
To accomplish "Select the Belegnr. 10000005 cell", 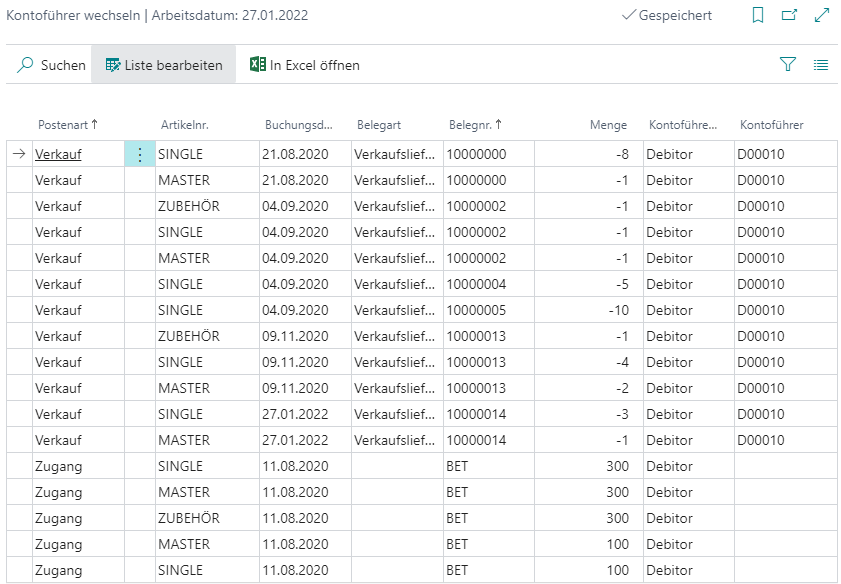I will click(477, 311).
